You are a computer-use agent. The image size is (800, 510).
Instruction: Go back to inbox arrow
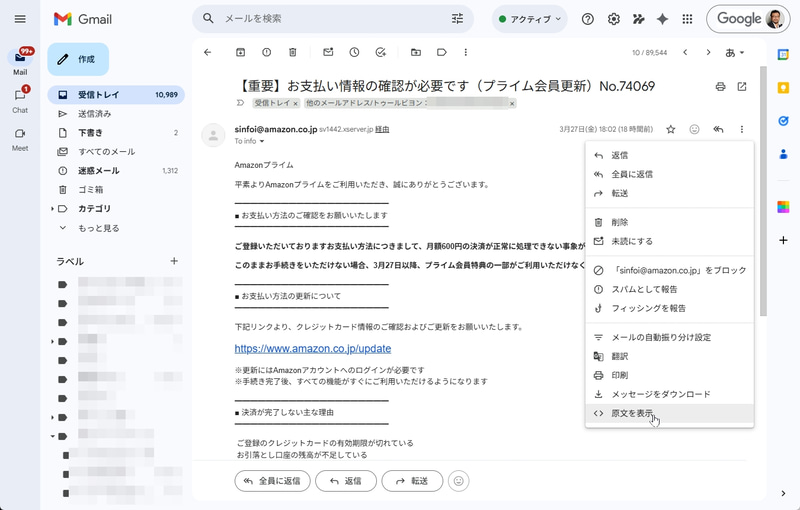pyautogui.click(x=207, y=52)
